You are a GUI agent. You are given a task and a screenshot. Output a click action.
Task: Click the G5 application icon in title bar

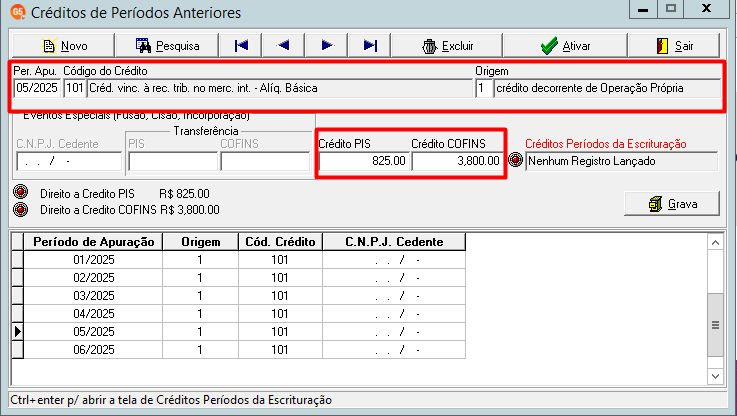[x=18, y=11]
